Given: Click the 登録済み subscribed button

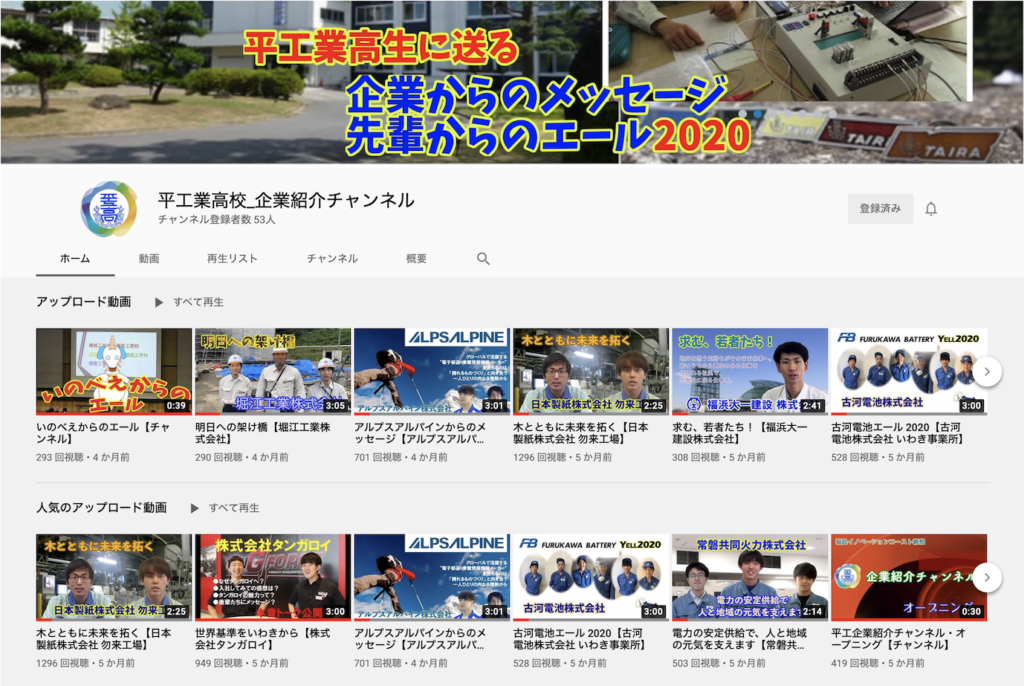Looking at the screenshot, I should [880, 208].
